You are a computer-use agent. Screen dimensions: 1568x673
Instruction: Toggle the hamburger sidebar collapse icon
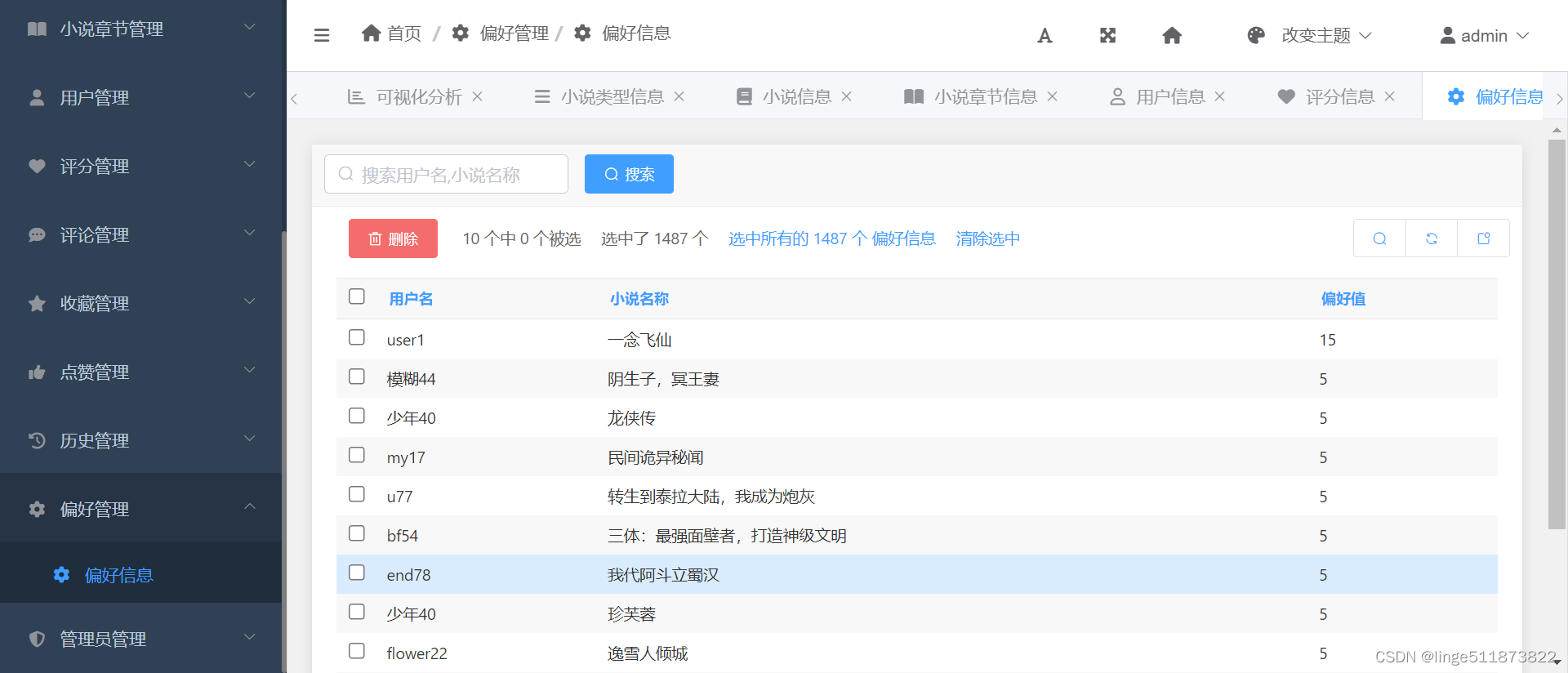click(322, 35)
